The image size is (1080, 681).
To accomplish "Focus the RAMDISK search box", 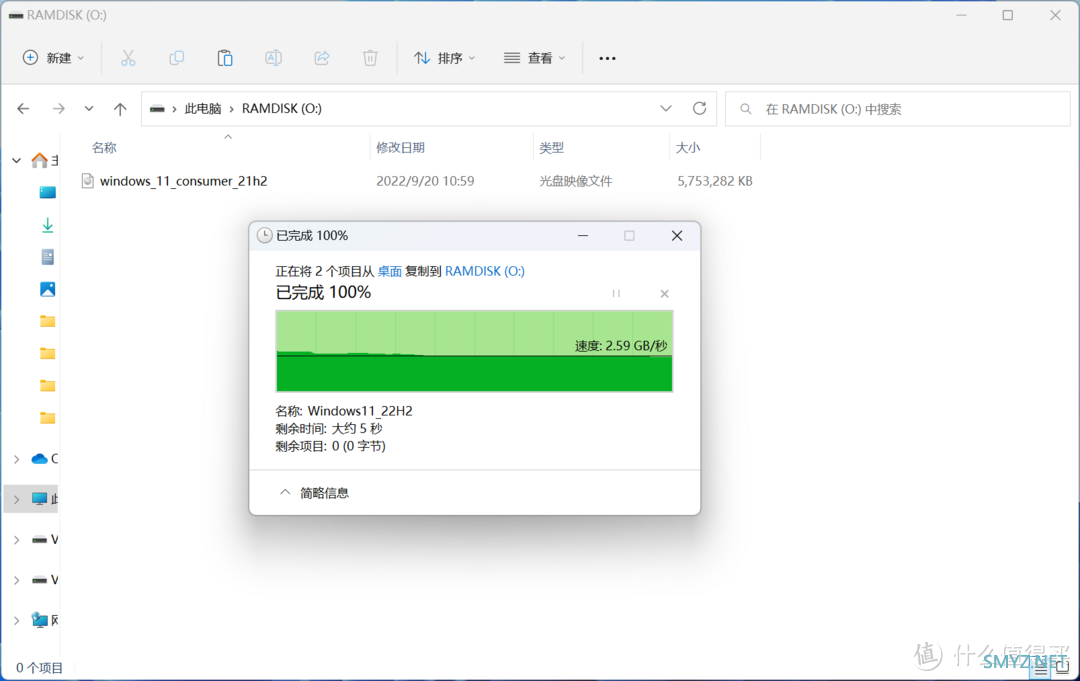I will tap(897, 109).
